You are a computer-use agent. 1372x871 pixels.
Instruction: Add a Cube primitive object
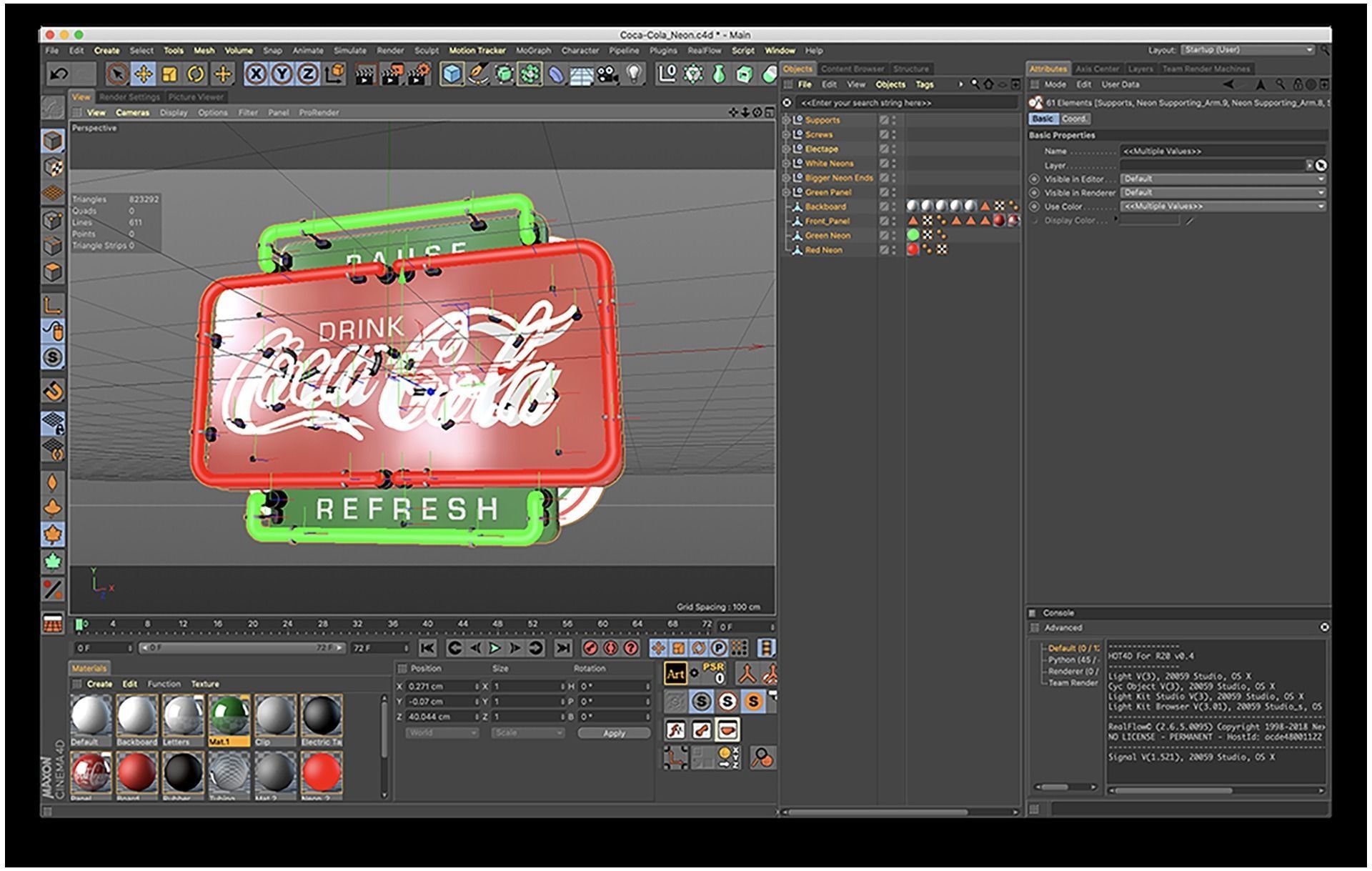click(x=451, y=74)
